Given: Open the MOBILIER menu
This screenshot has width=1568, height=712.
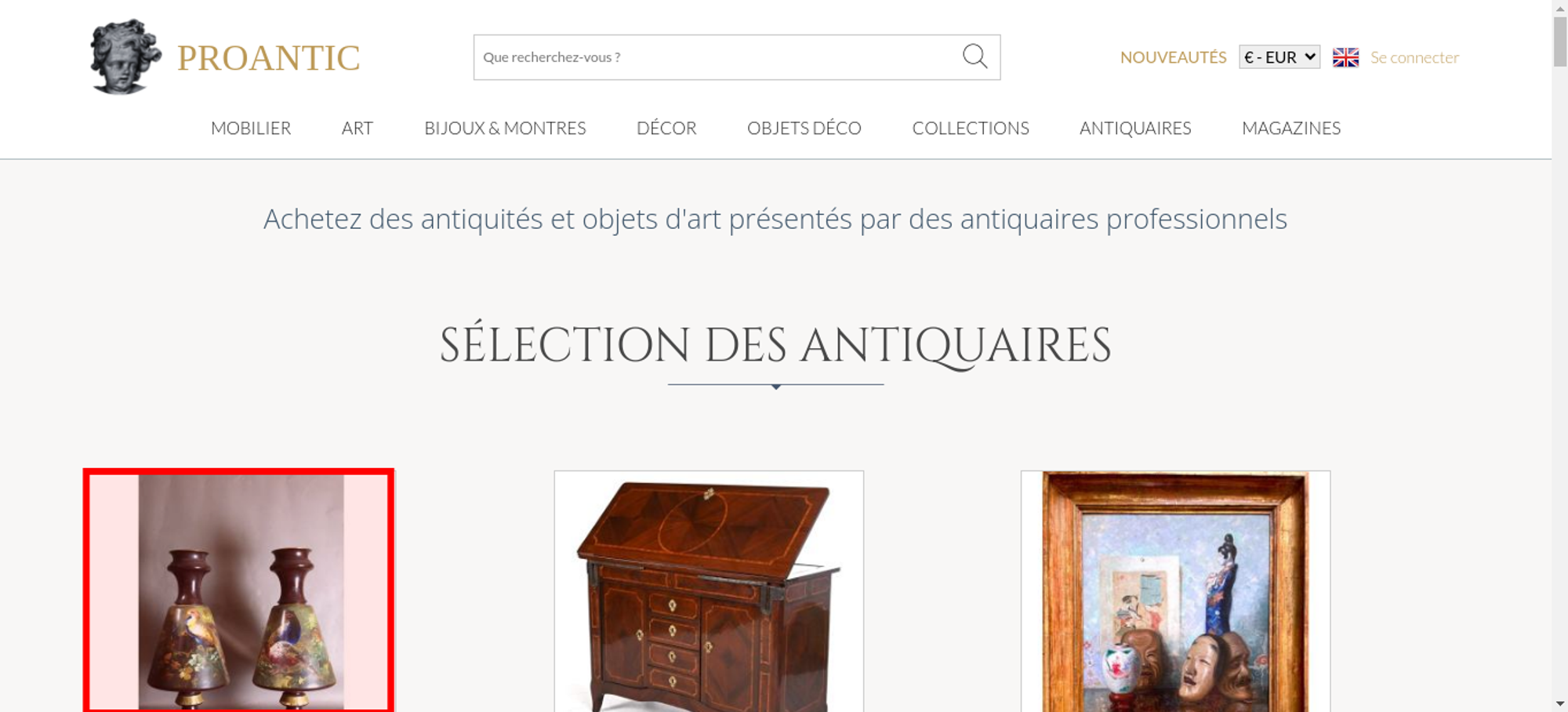Looking at the screenshot, I should (x=251, y=128).
